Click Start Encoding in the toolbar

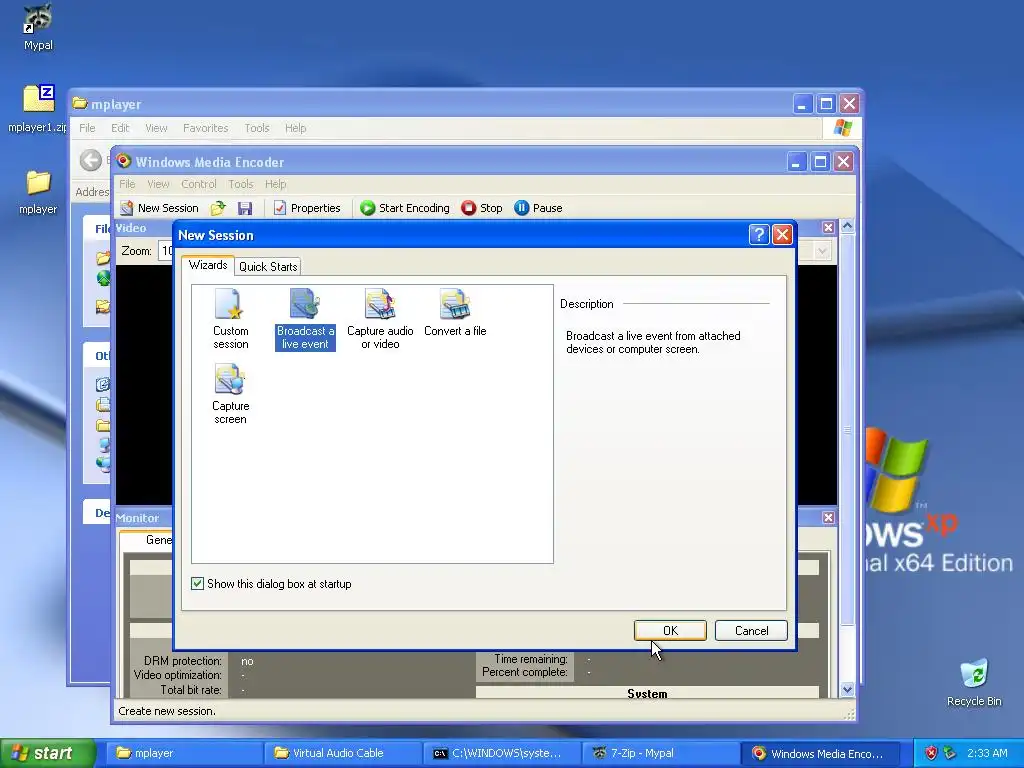[x=405, y=208]
